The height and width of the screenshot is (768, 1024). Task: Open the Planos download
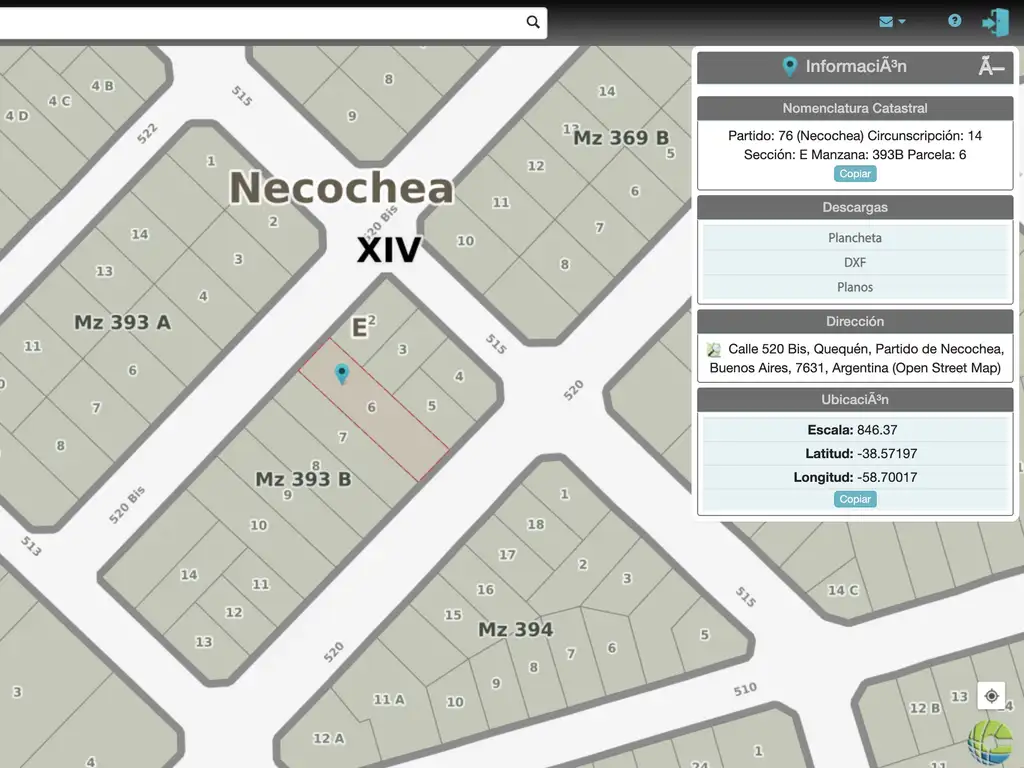pyautogui.click(x=855, y=287)
